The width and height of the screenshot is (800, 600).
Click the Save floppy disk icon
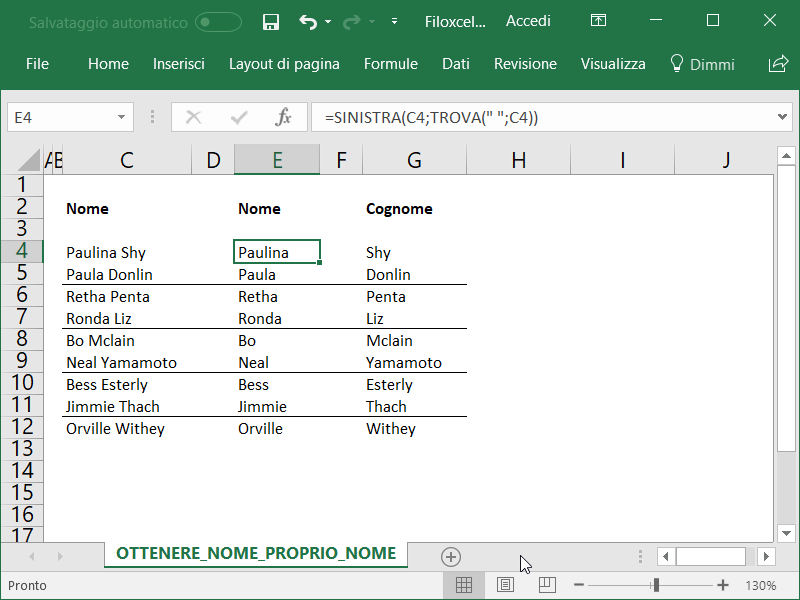pos(270,22)
